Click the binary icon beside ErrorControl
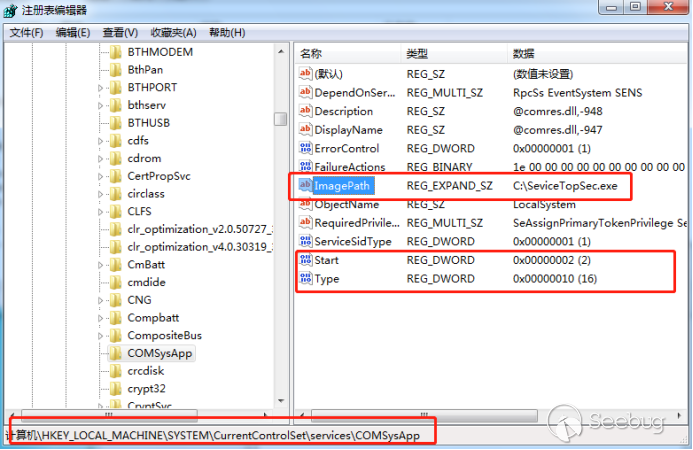Image resolution: width=693 pixels, height=450 pixels. tap(305, 148)
